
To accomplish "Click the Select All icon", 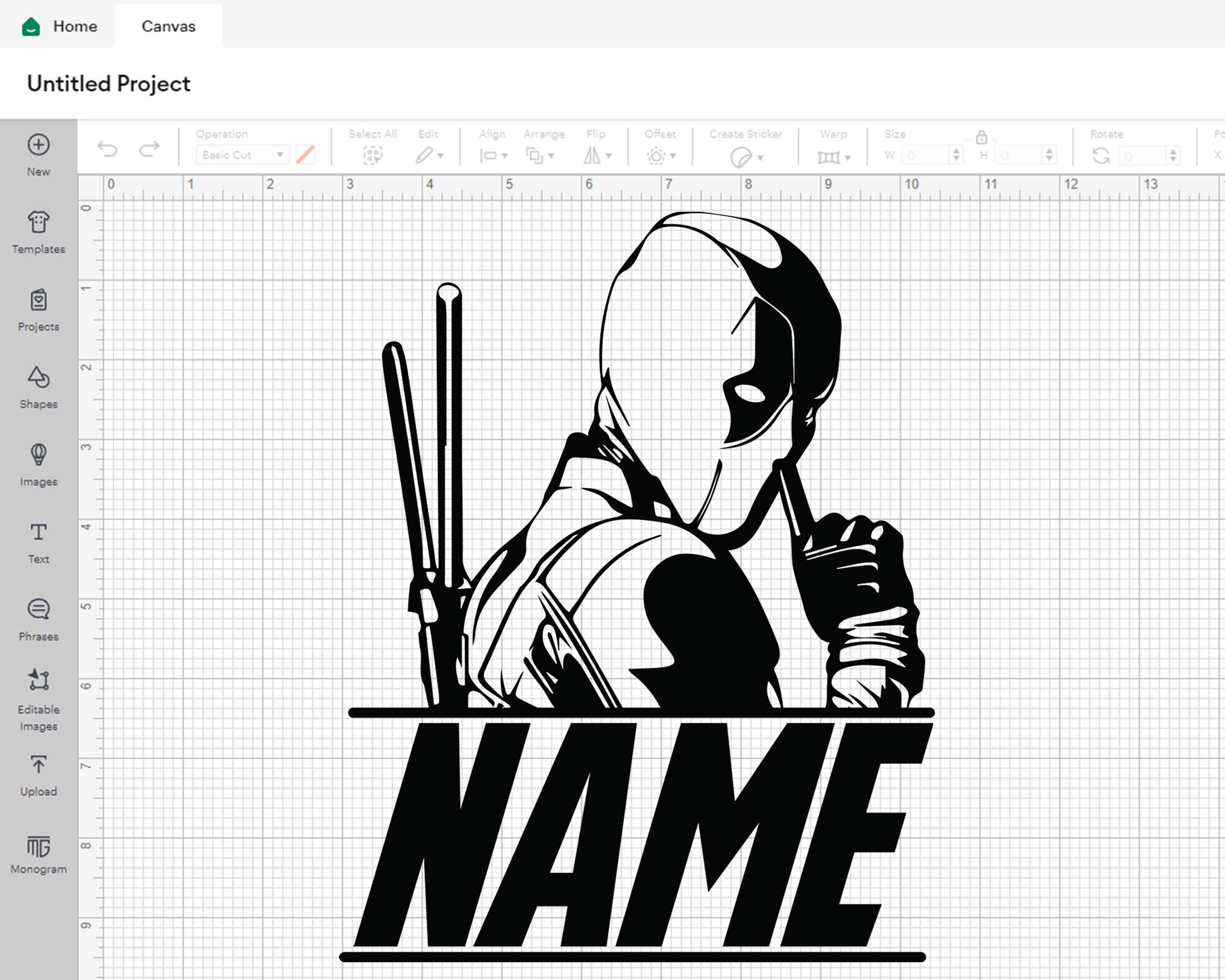I will tap(373, 155).
